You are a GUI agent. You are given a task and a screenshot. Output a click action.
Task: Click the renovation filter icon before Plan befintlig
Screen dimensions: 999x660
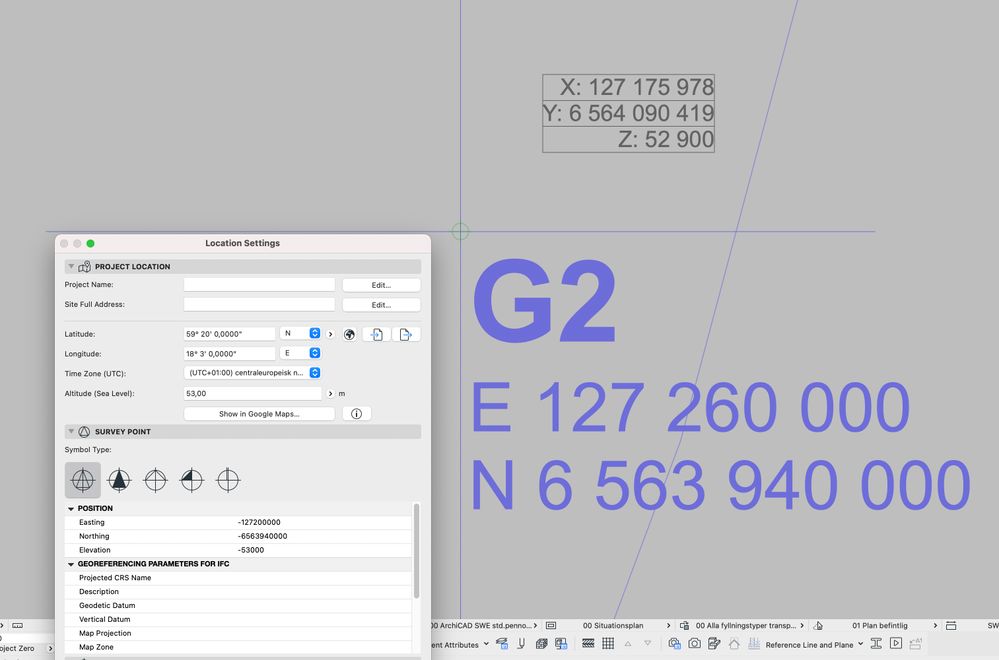[x=818, y=626]
